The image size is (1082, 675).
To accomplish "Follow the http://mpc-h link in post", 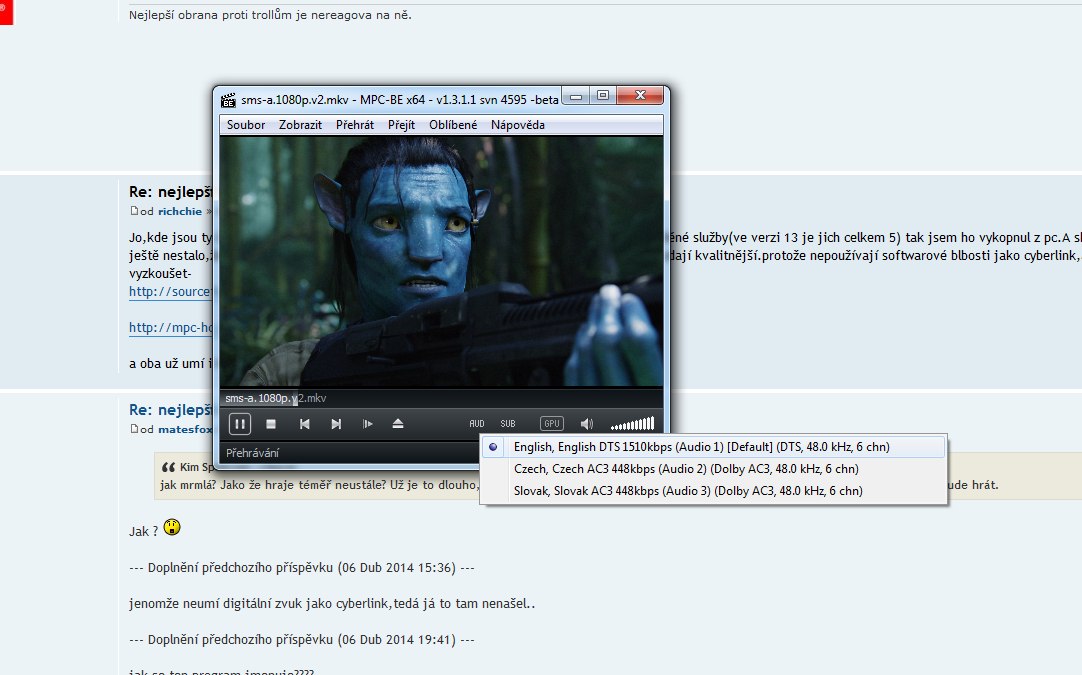I will point(170,327).
